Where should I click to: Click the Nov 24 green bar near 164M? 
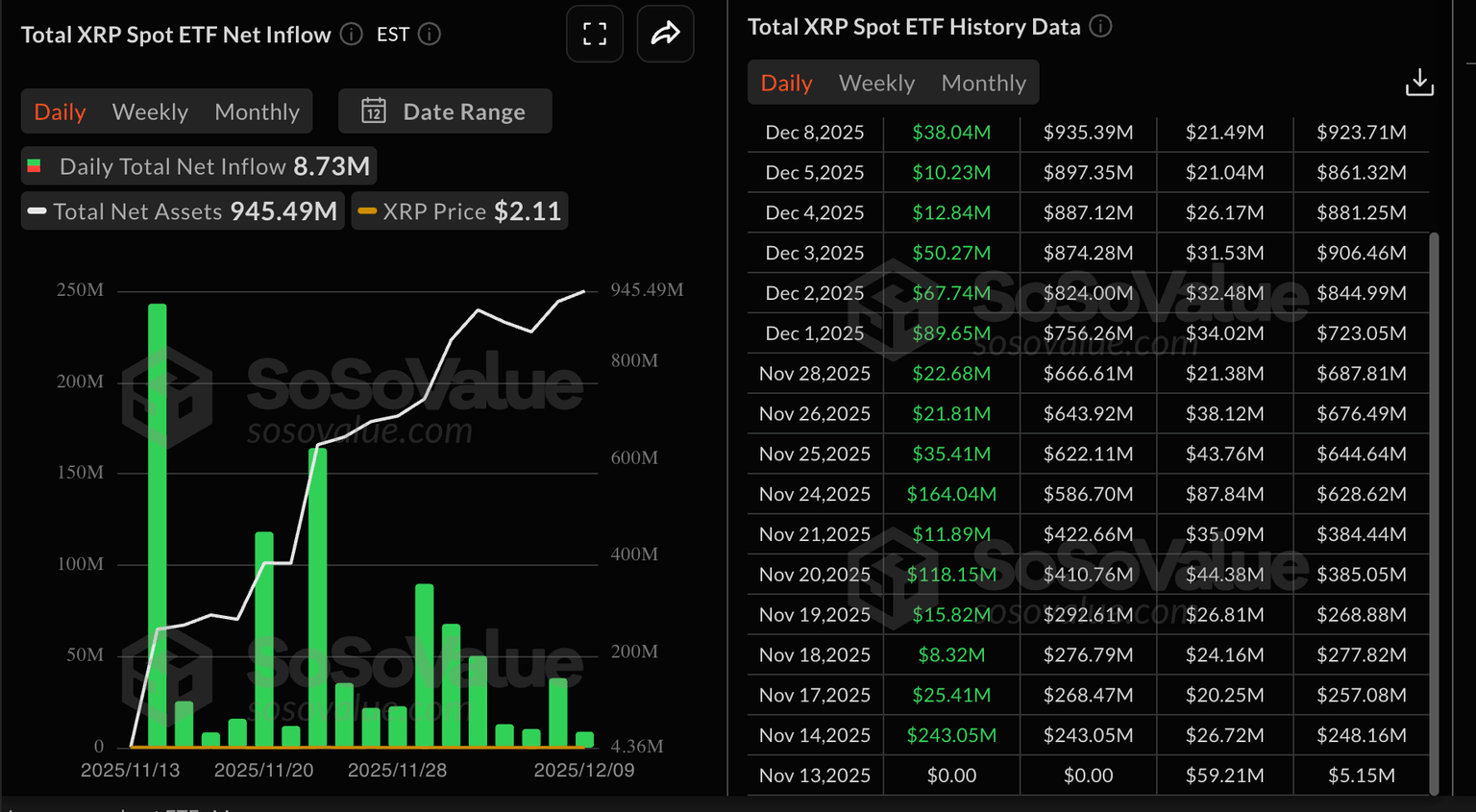point(317,597)
